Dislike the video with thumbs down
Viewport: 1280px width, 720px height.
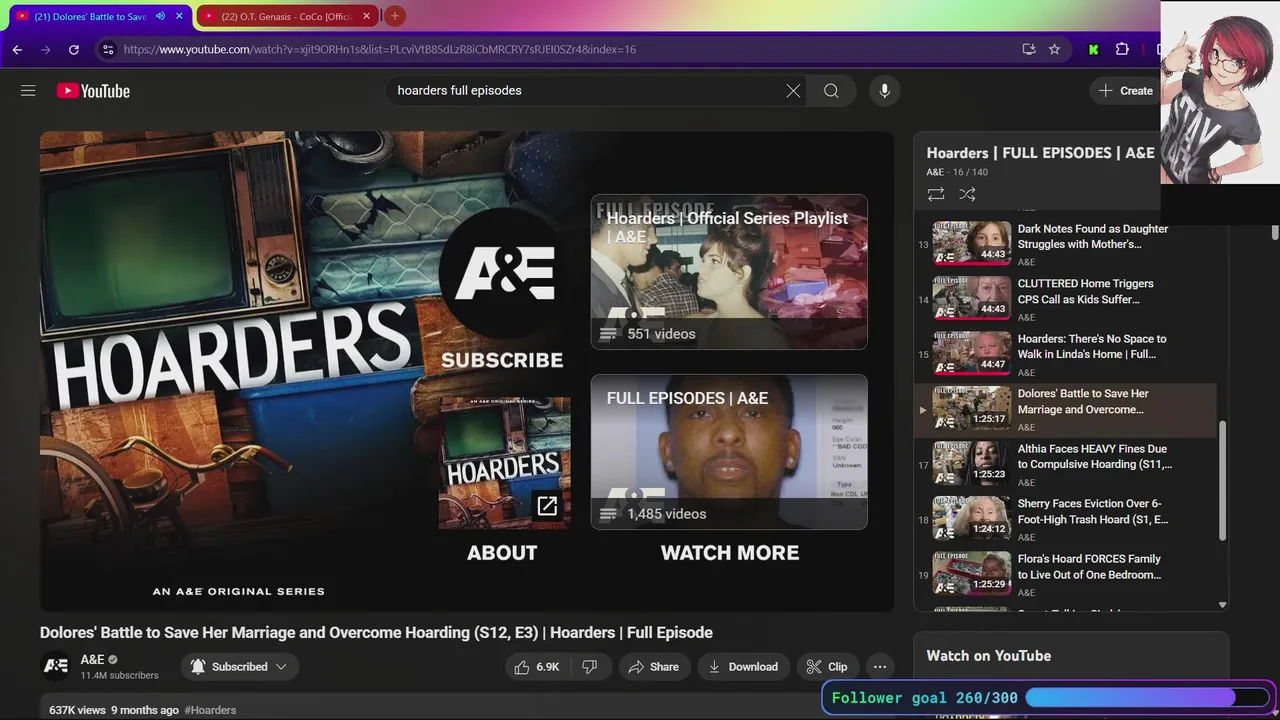click(590, 667)
